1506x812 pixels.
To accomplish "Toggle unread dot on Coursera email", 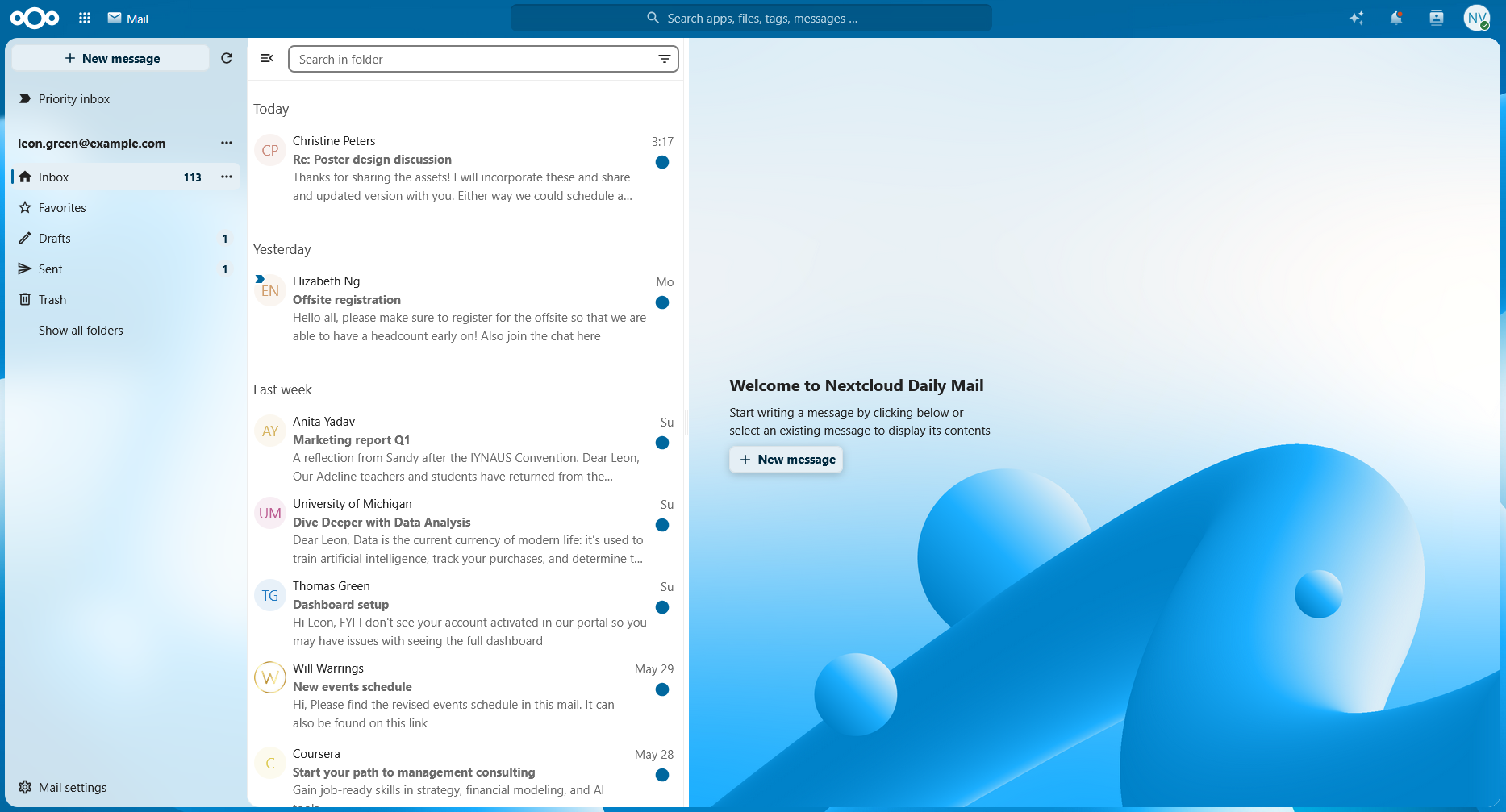I will [x=662, y=775].
